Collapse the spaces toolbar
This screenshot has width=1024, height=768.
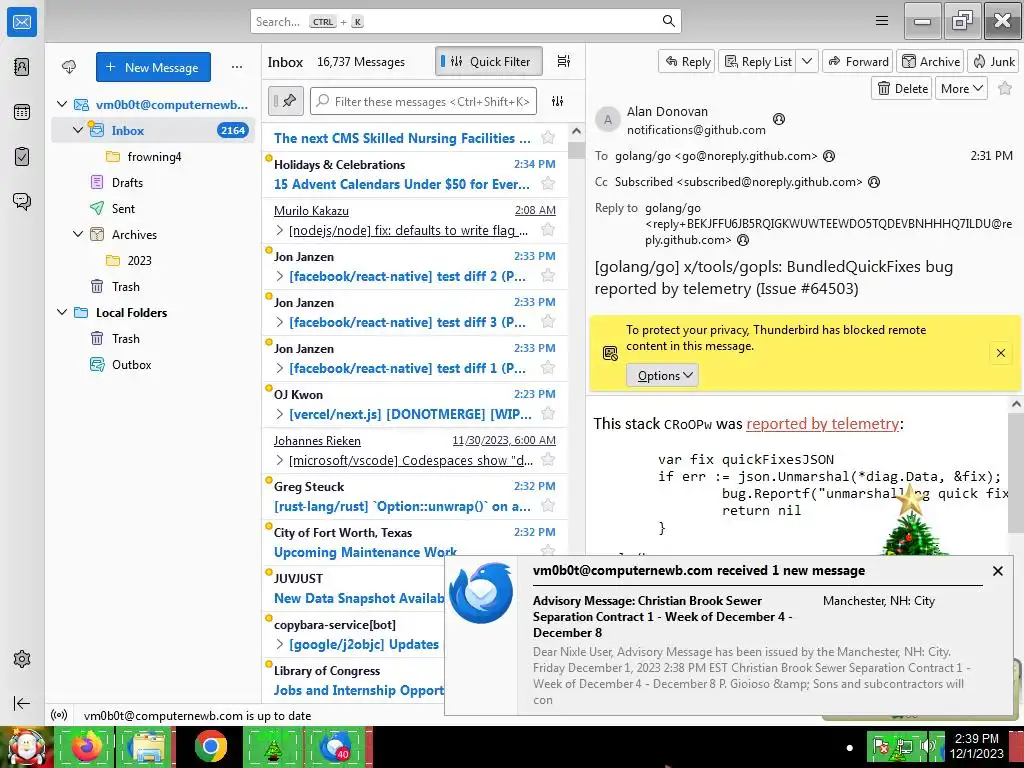[22, 703]
